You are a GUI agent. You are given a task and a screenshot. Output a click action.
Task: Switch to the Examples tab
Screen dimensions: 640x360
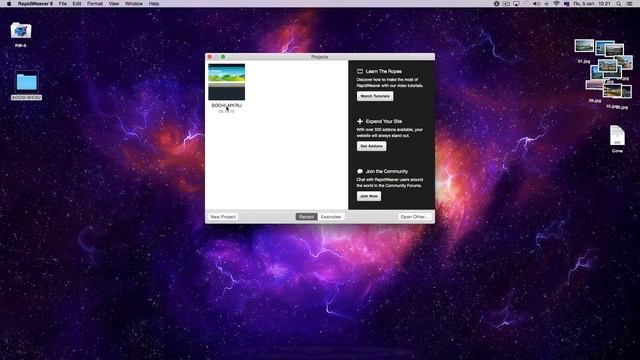(x=331, y=217)
